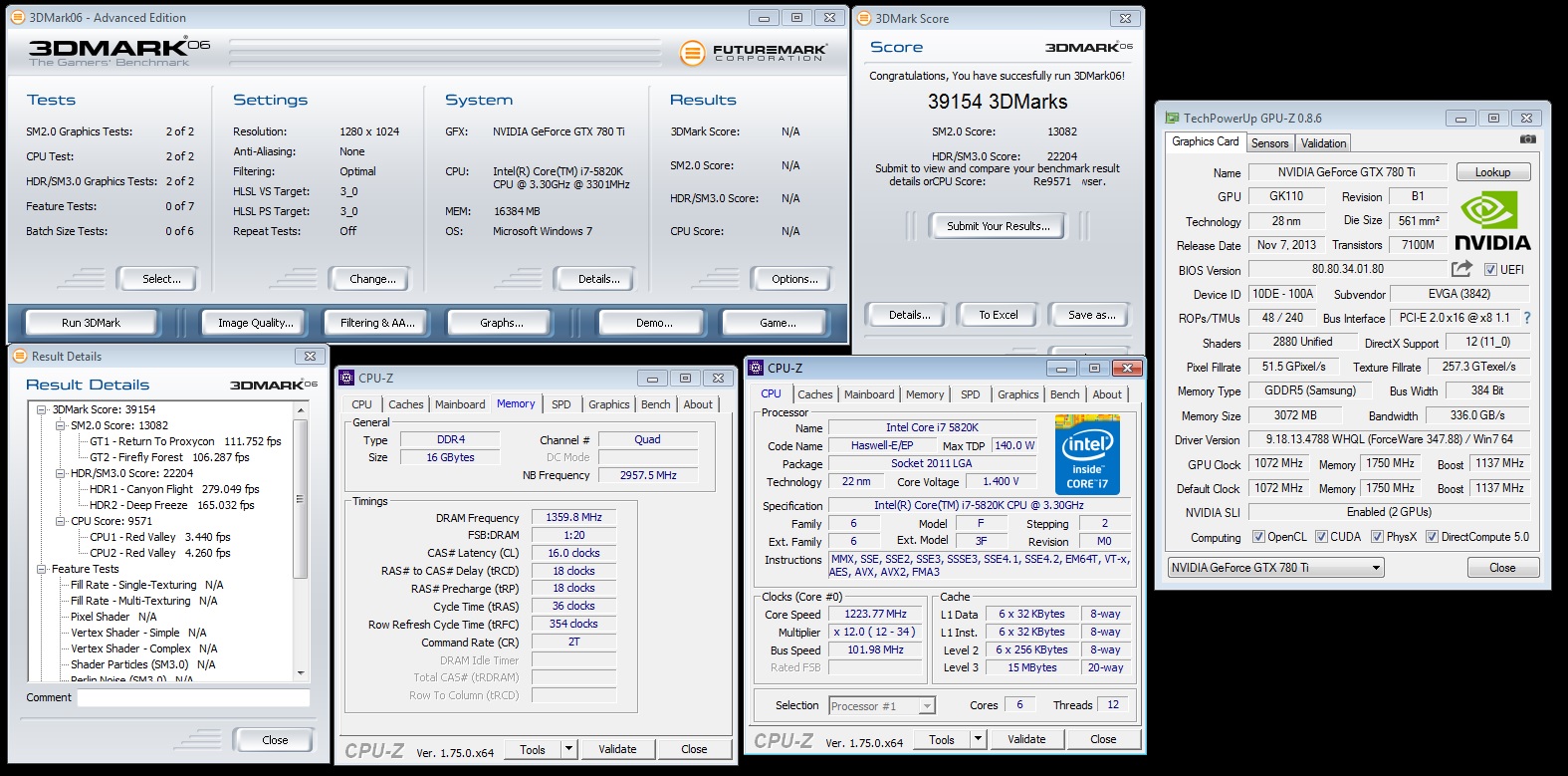Click Select button under Tests
The width and height of the screenshot is (1568, 776).
pyautogui.click(x=161, y=279)
